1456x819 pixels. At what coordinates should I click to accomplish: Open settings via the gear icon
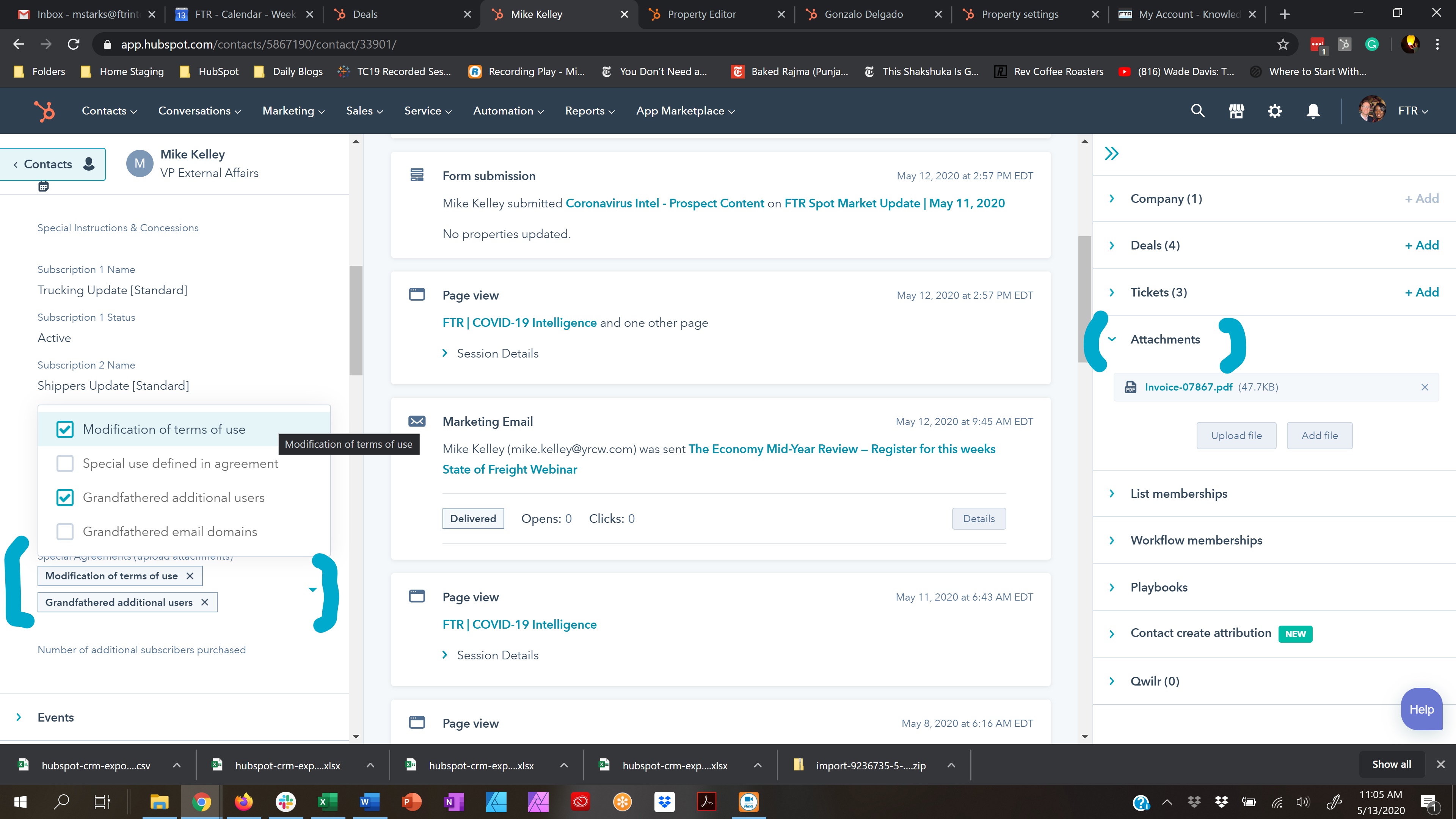click(1274, 111)
